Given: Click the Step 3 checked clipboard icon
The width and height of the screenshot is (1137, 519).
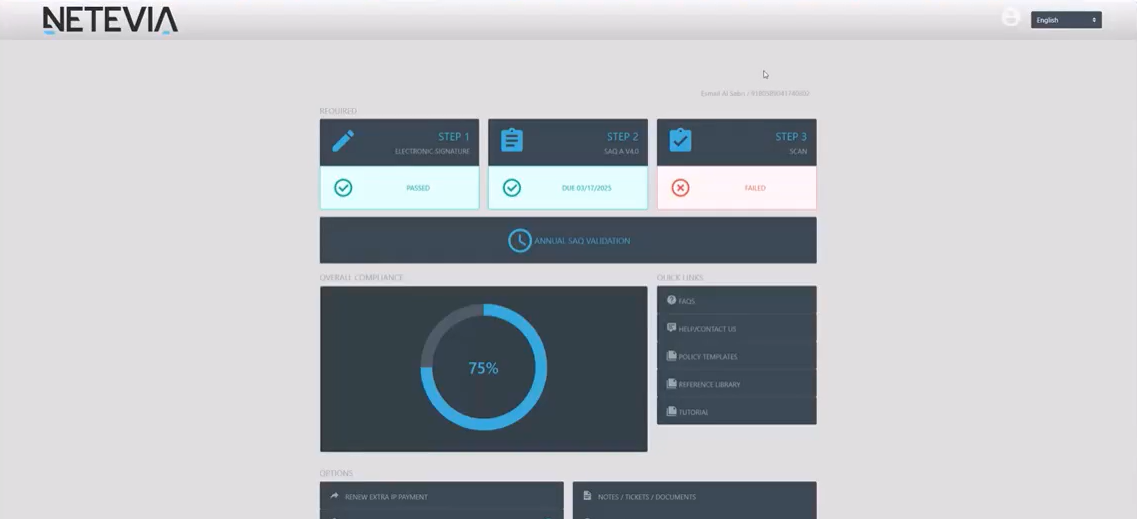Looking at the screenshot, I should coord(680,141).
